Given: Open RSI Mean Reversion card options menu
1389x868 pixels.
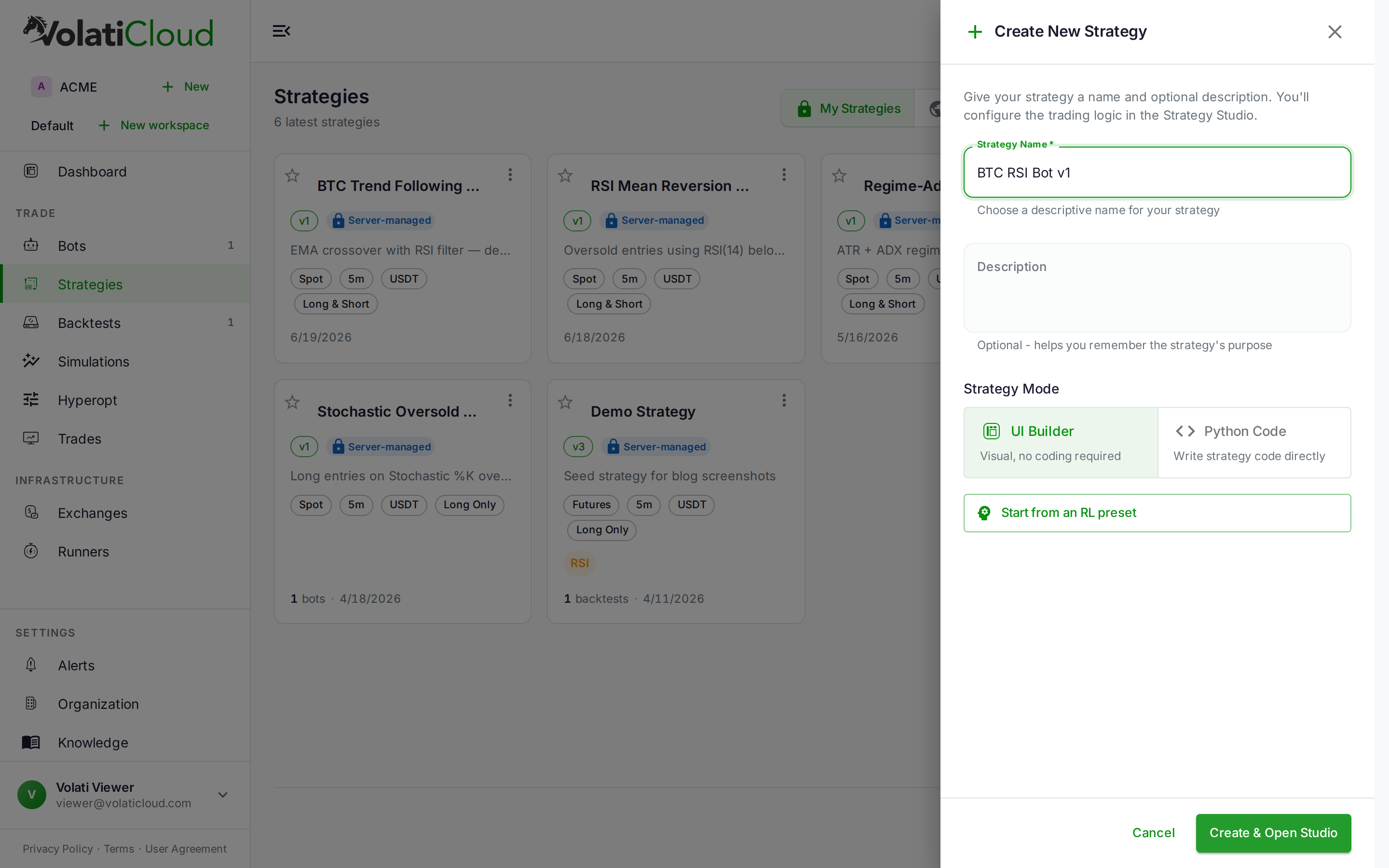Looking at the screenshot, I should pos(783,175).
